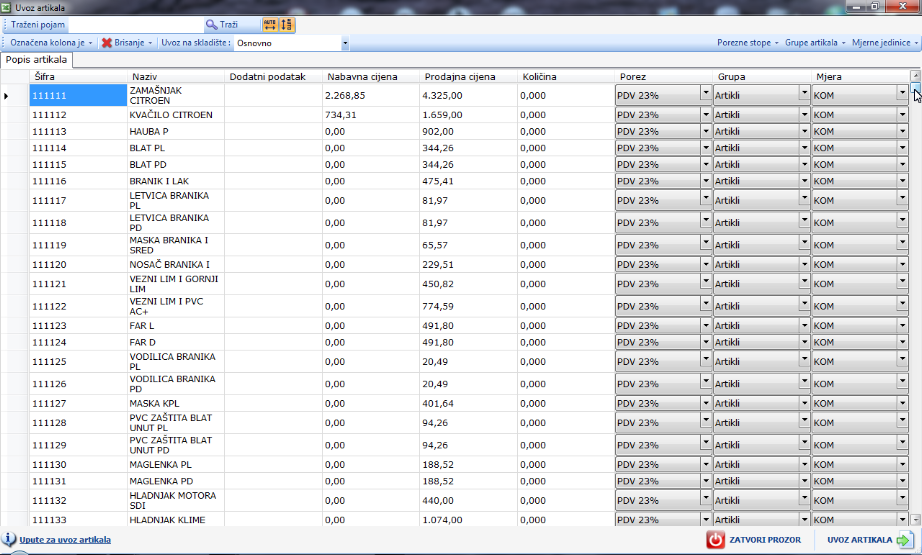
Task: Open Označena kolona je dropdown
Action: click(x=51, y=43)
